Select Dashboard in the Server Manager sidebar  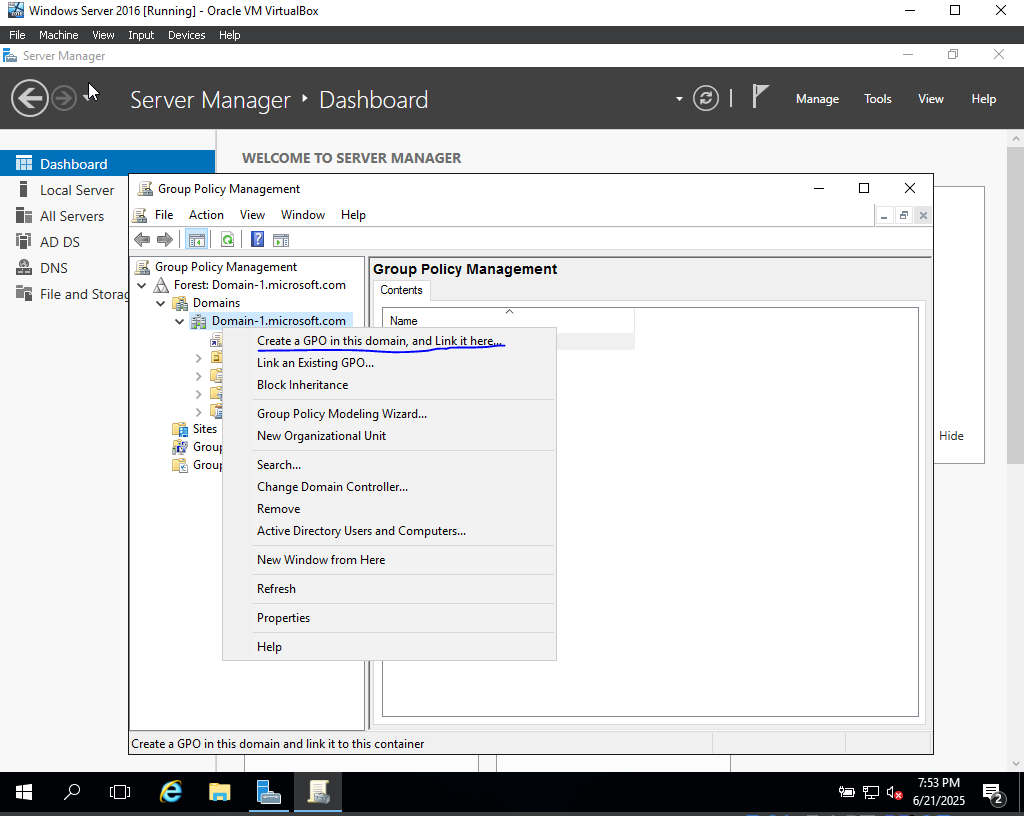tap(107, 164)
